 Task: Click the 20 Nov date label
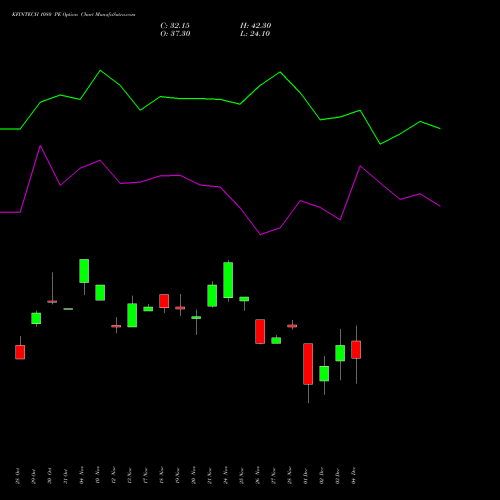(x=194, y=475)
